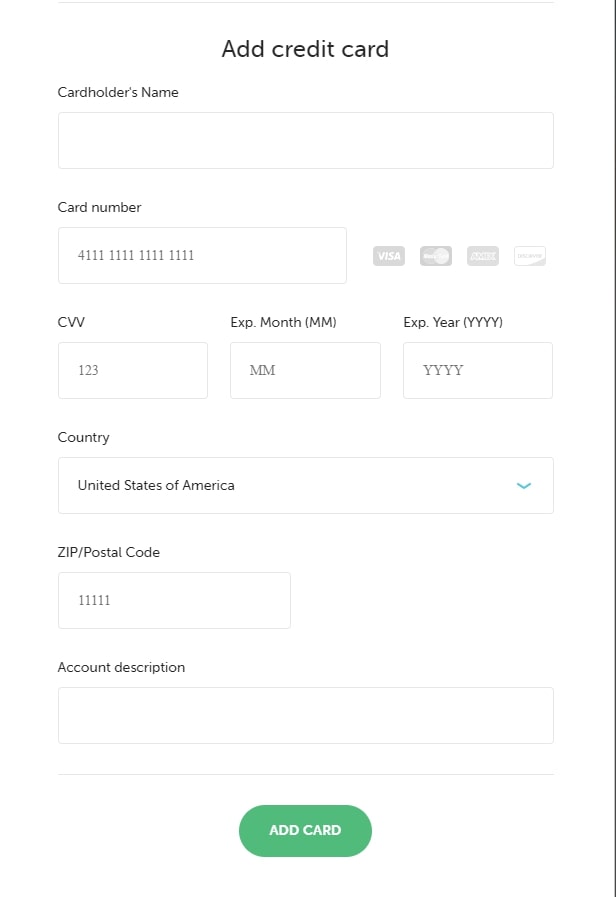Click the Visa card logo icon

pos(389,256)
